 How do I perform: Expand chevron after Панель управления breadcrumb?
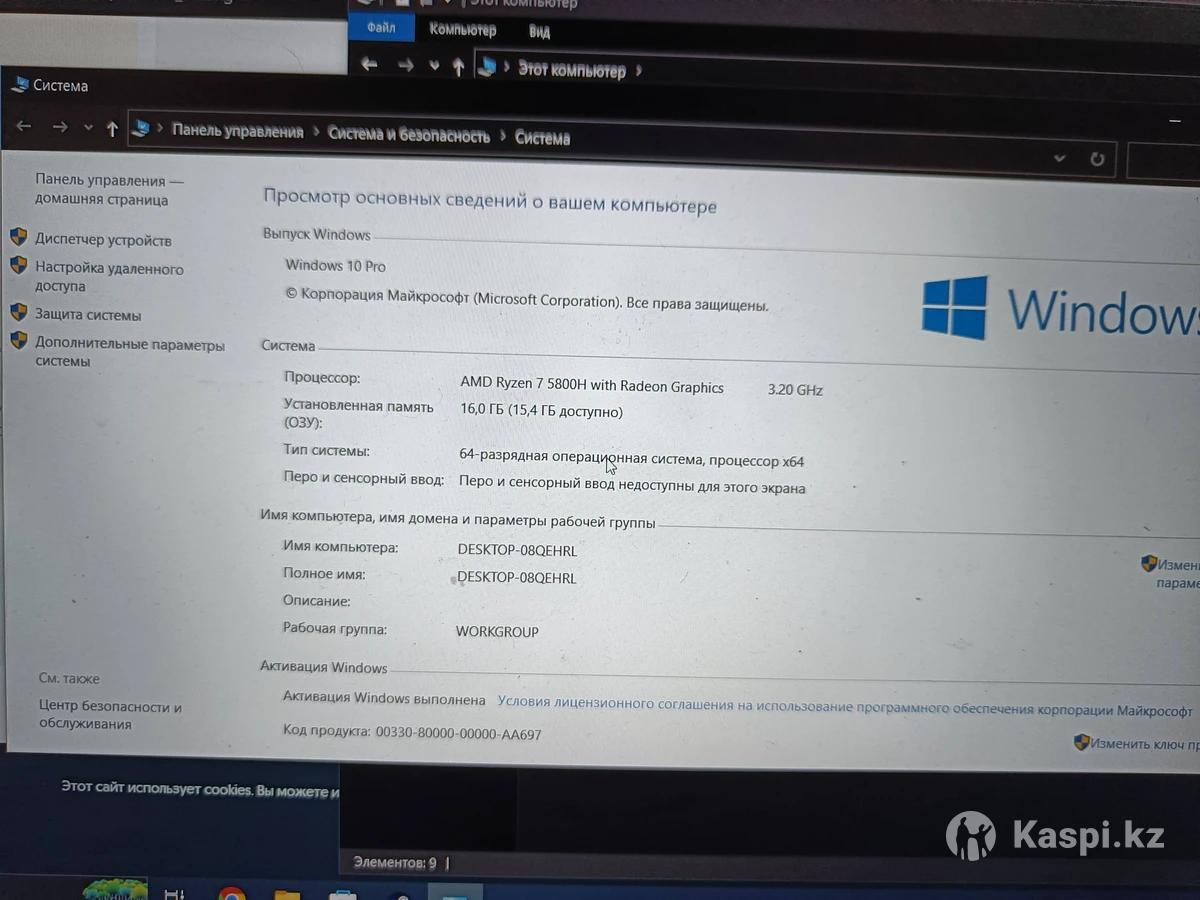pyautogui.click(x=316, y=132)
